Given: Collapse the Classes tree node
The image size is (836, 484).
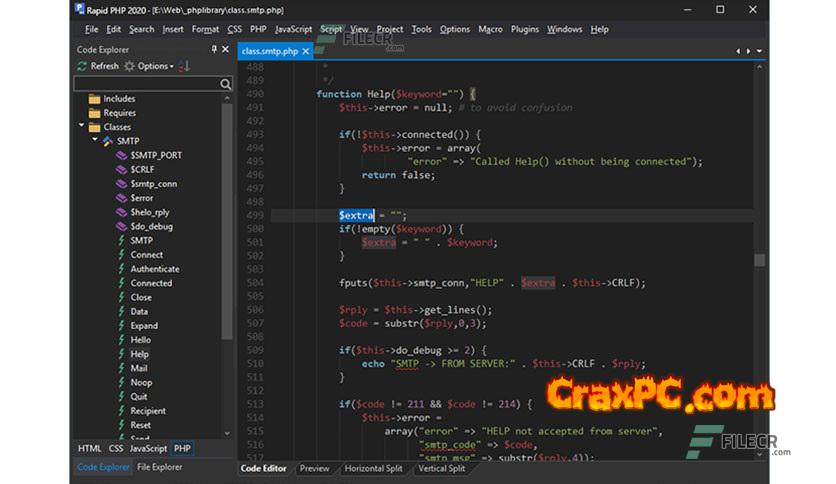Looking at the screenshot, I should [x=82, y=127].
